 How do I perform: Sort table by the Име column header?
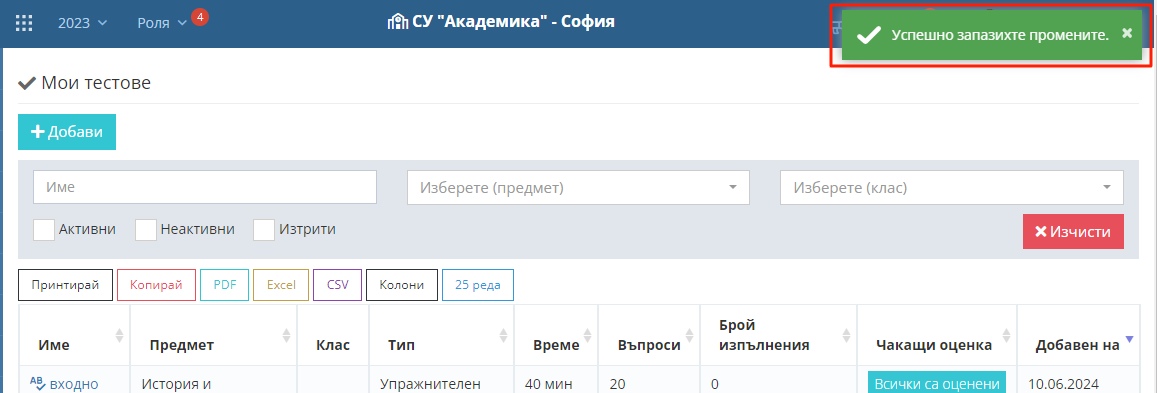click(75, 335)
